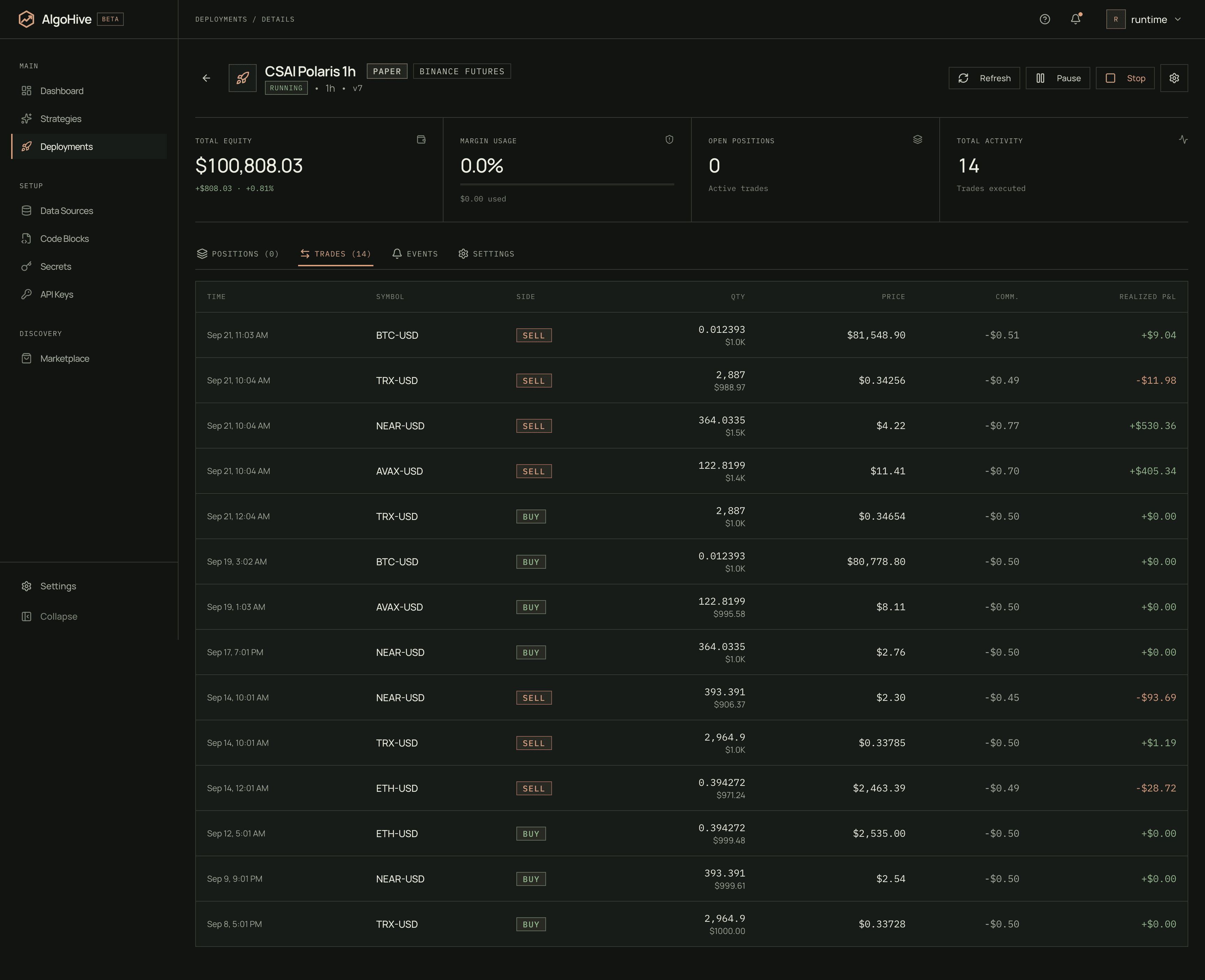The width and height of the screenshot is (1205, 980).
Task: Click the Refresh button
Action: 984,78
